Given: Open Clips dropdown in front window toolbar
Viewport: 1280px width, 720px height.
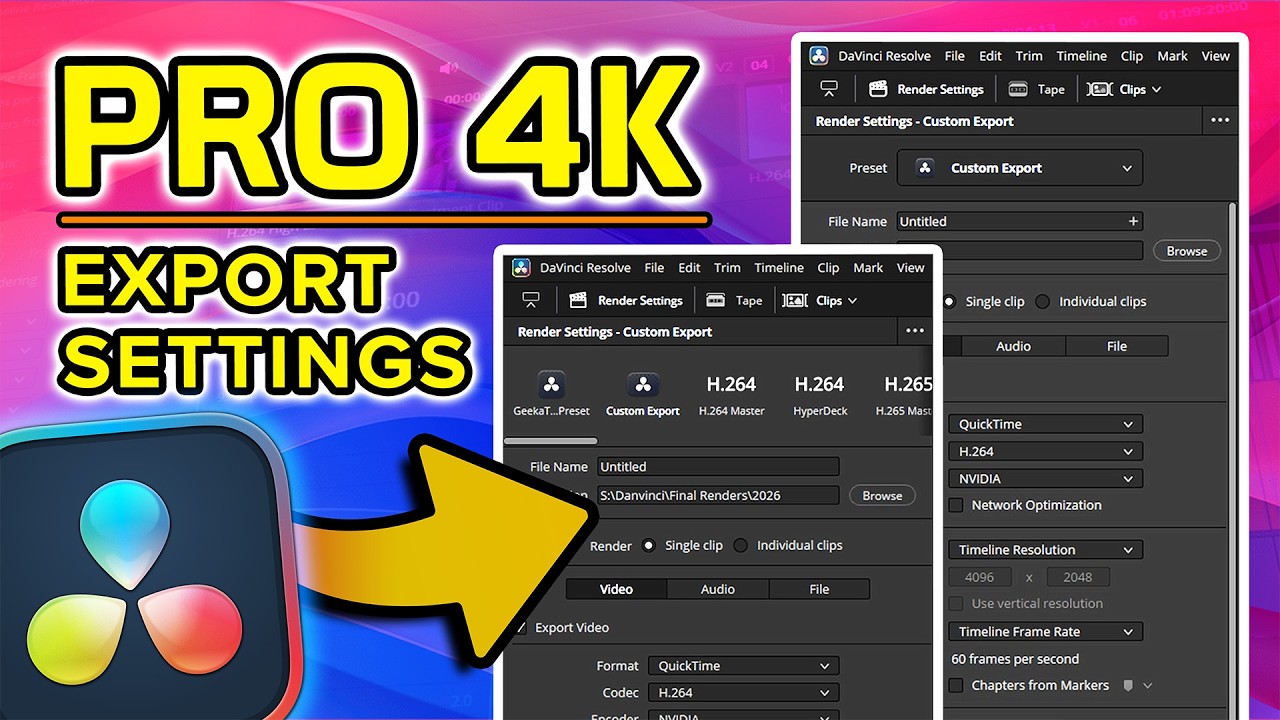Looking at the screenshot, I should tap(820, 300).
